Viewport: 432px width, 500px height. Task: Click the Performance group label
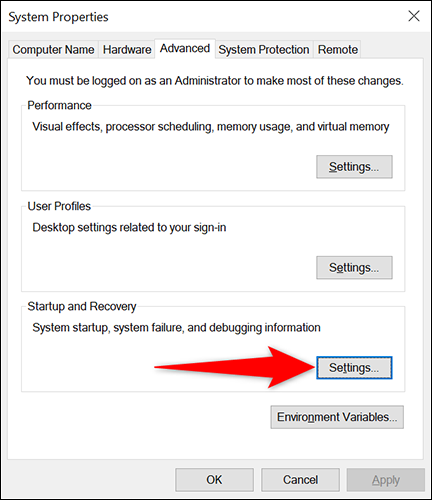coord(59,105)
